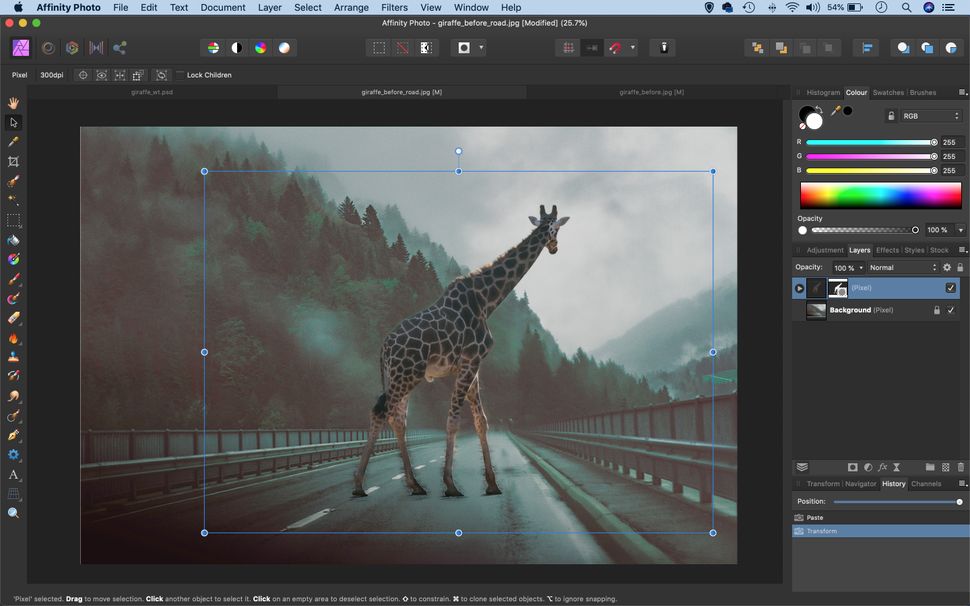Expand the selected Pixel layer disclosure arrow
This screenshot has width=970, height=606.
point(799,288)
